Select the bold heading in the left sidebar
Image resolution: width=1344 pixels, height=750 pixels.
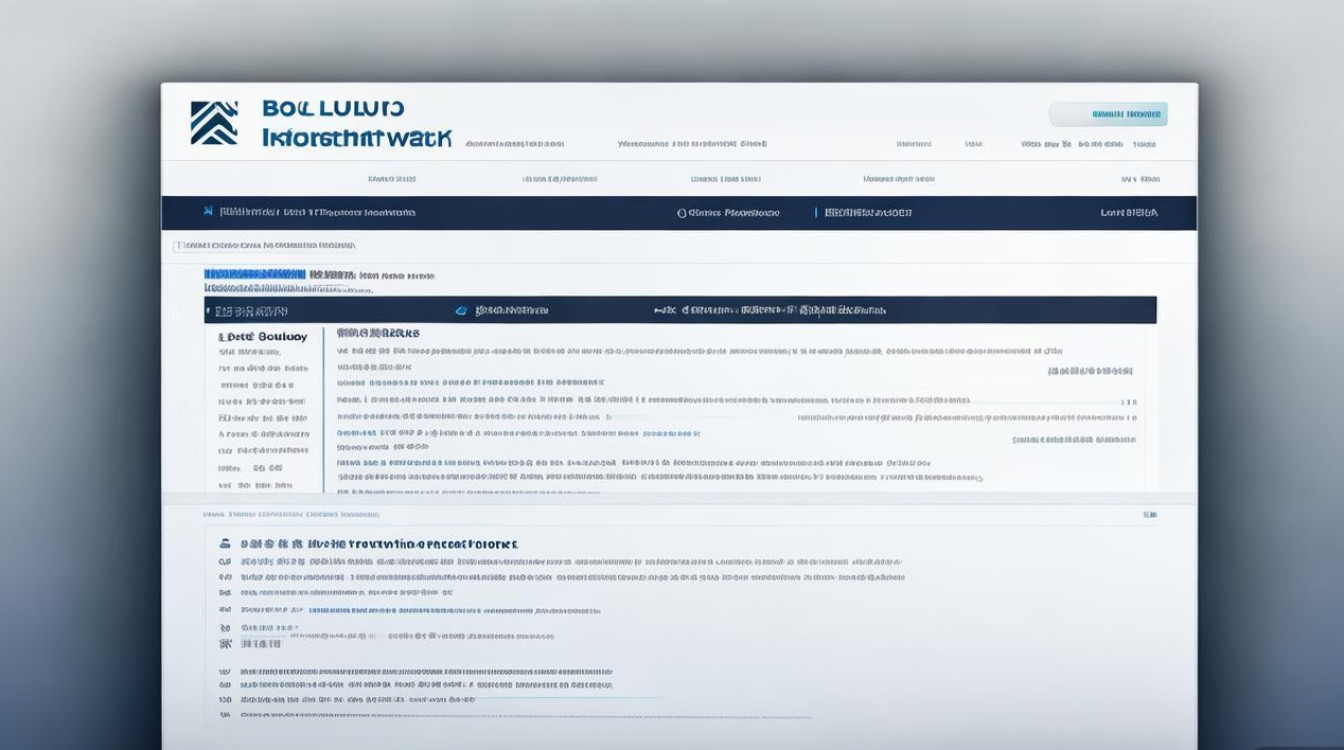(262, 337)
